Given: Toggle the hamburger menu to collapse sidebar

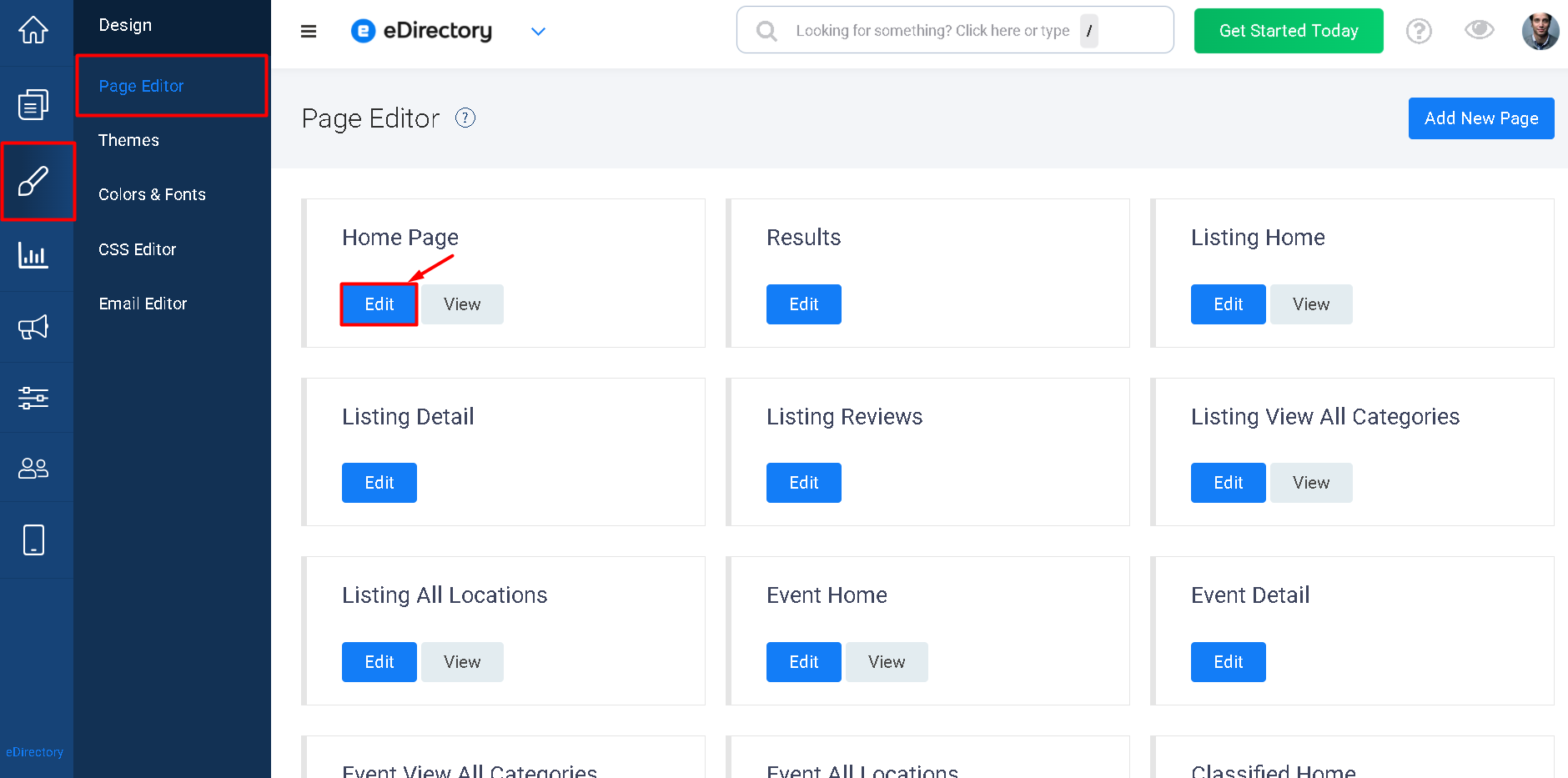Looking at the screenshot, I should 309,32.
